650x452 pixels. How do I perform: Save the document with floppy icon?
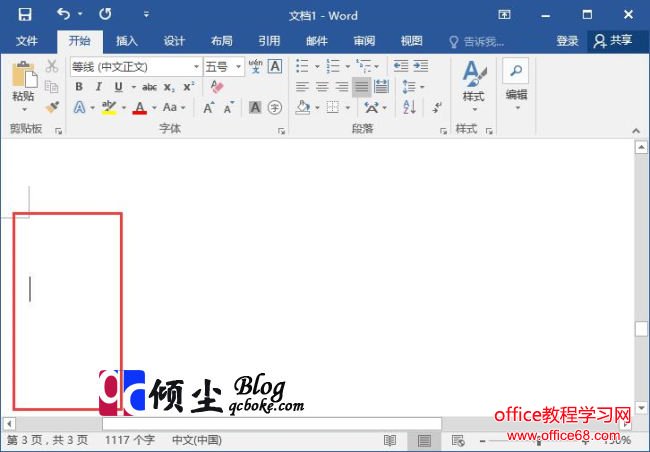pos(25,15)
